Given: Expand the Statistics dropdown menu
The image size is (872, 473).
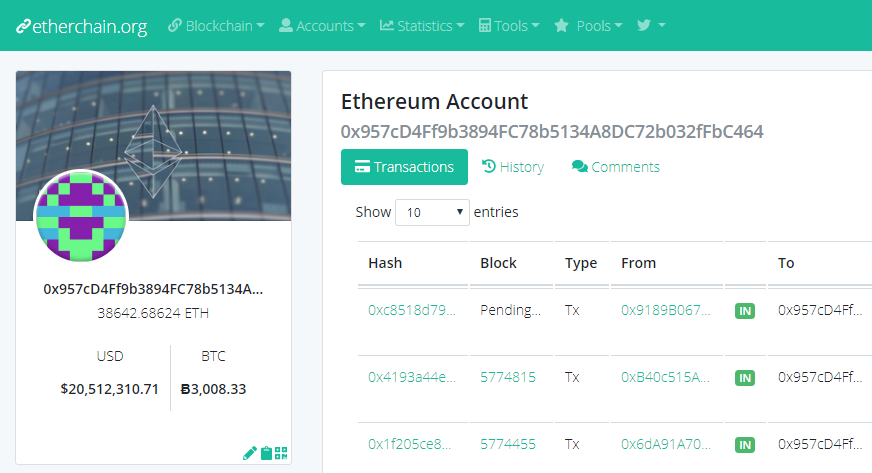Looking at the screenshot, I should point(422,26).
